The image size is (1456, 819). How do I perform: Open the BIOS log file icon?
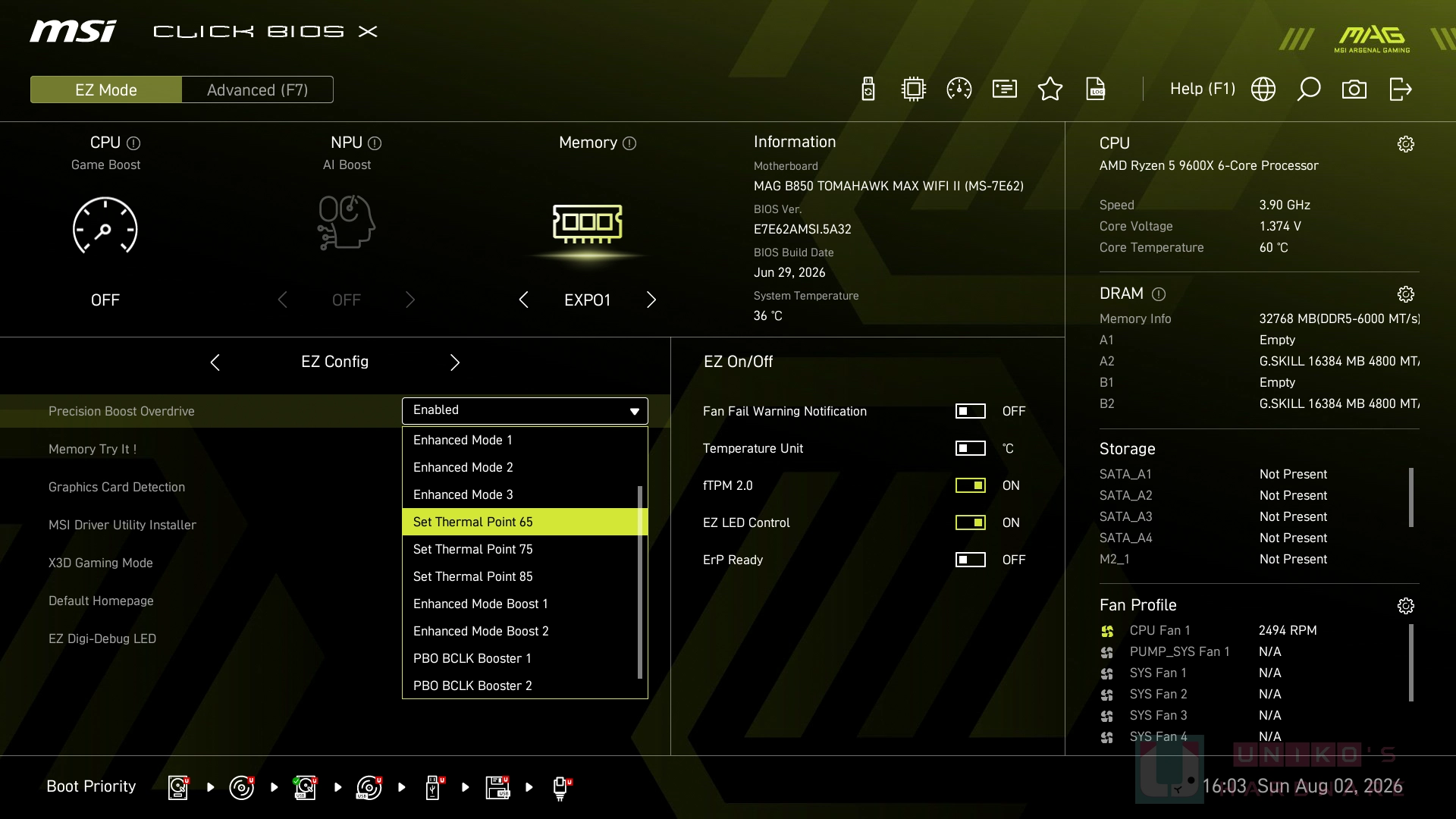(x=1096, y=89)
